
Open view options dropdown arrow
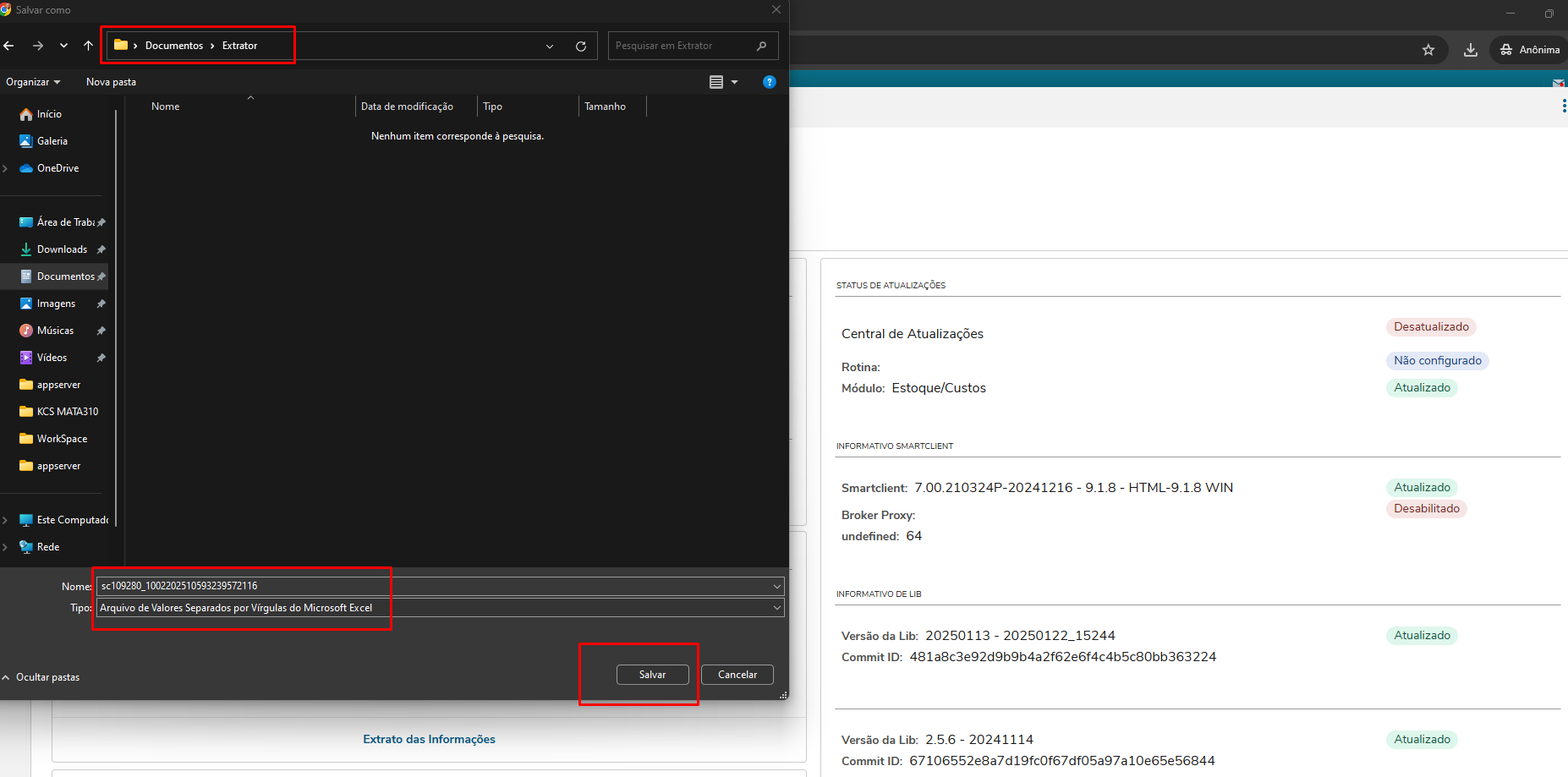coord(734,82)
